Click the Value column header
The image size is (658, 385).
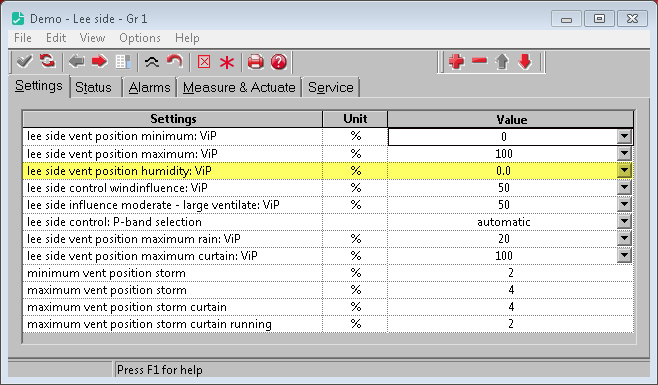pyautogui.click(x=511, y=120)
